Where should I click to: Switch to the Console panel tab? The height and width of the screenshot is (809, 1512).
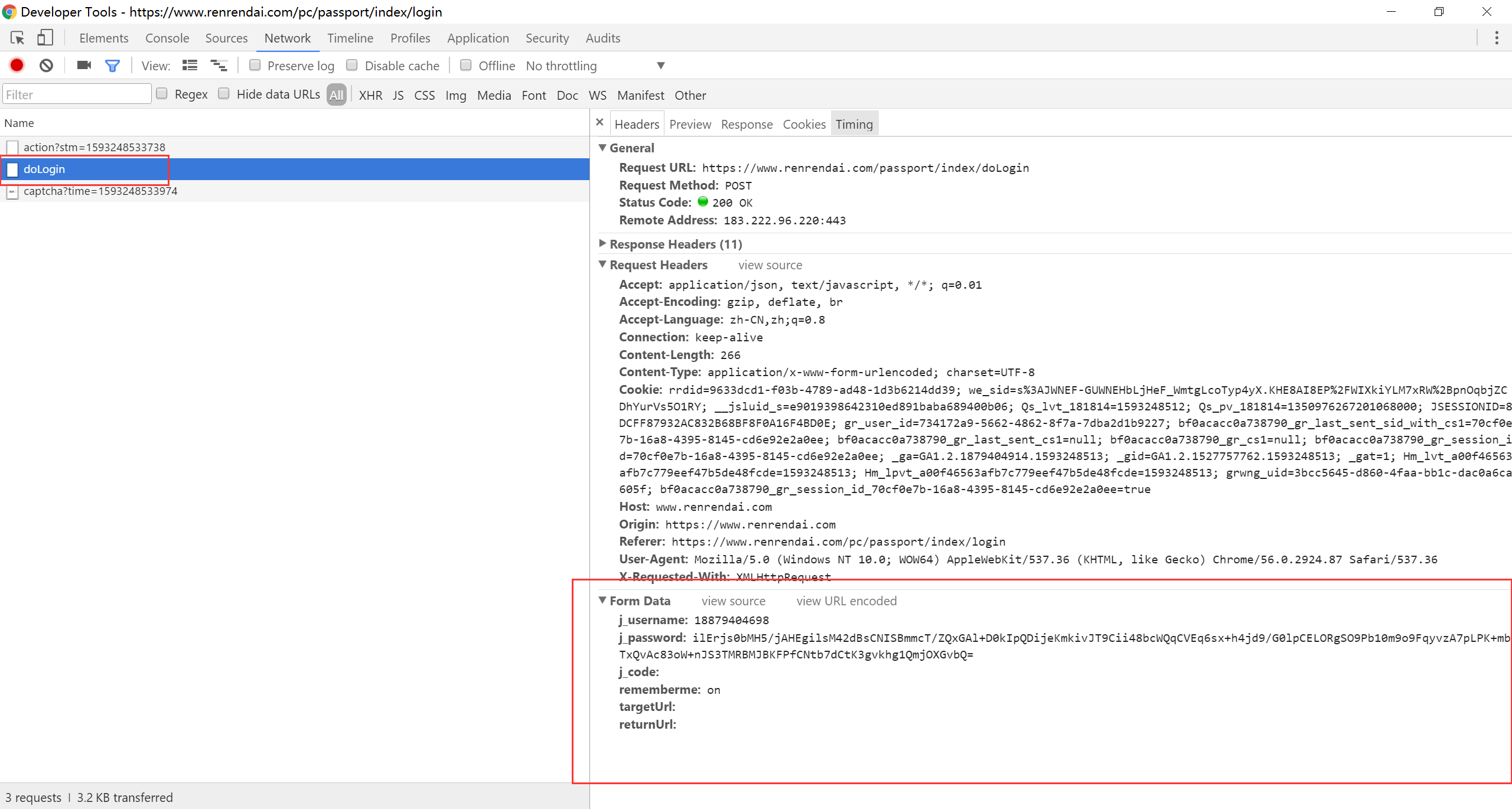[167, 38]
